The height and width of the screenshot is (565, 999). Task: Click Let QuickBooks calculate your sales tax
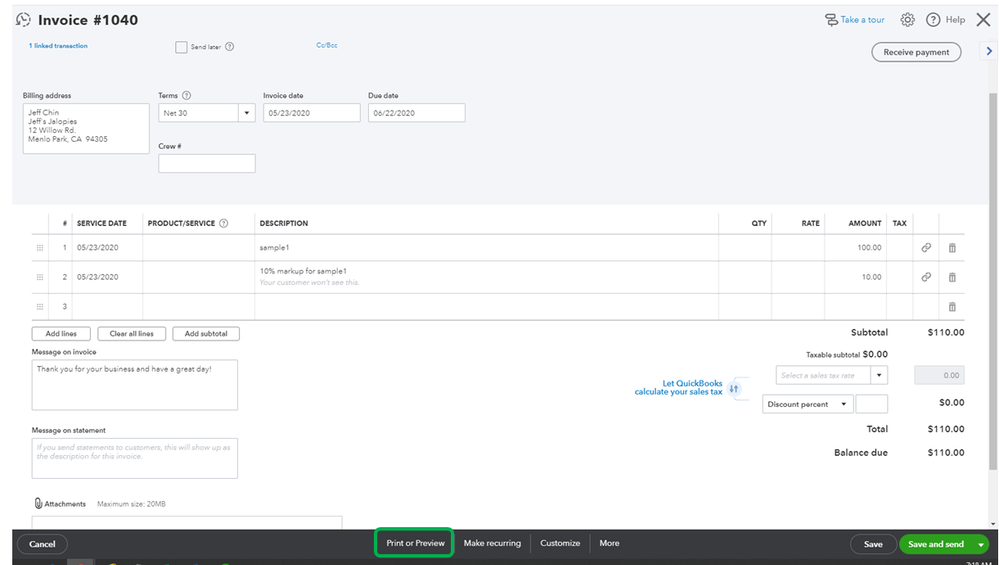pyautogui.click(x=679, y=387)
